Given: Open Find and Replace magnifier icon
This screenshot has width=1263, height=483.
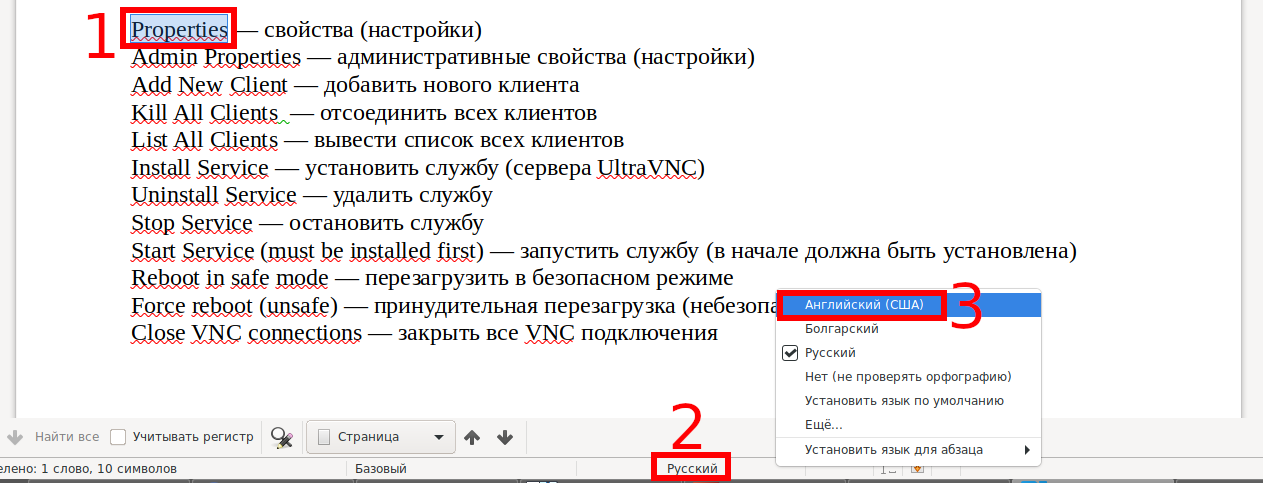Looking at the screenshot, I should (282, 437).
